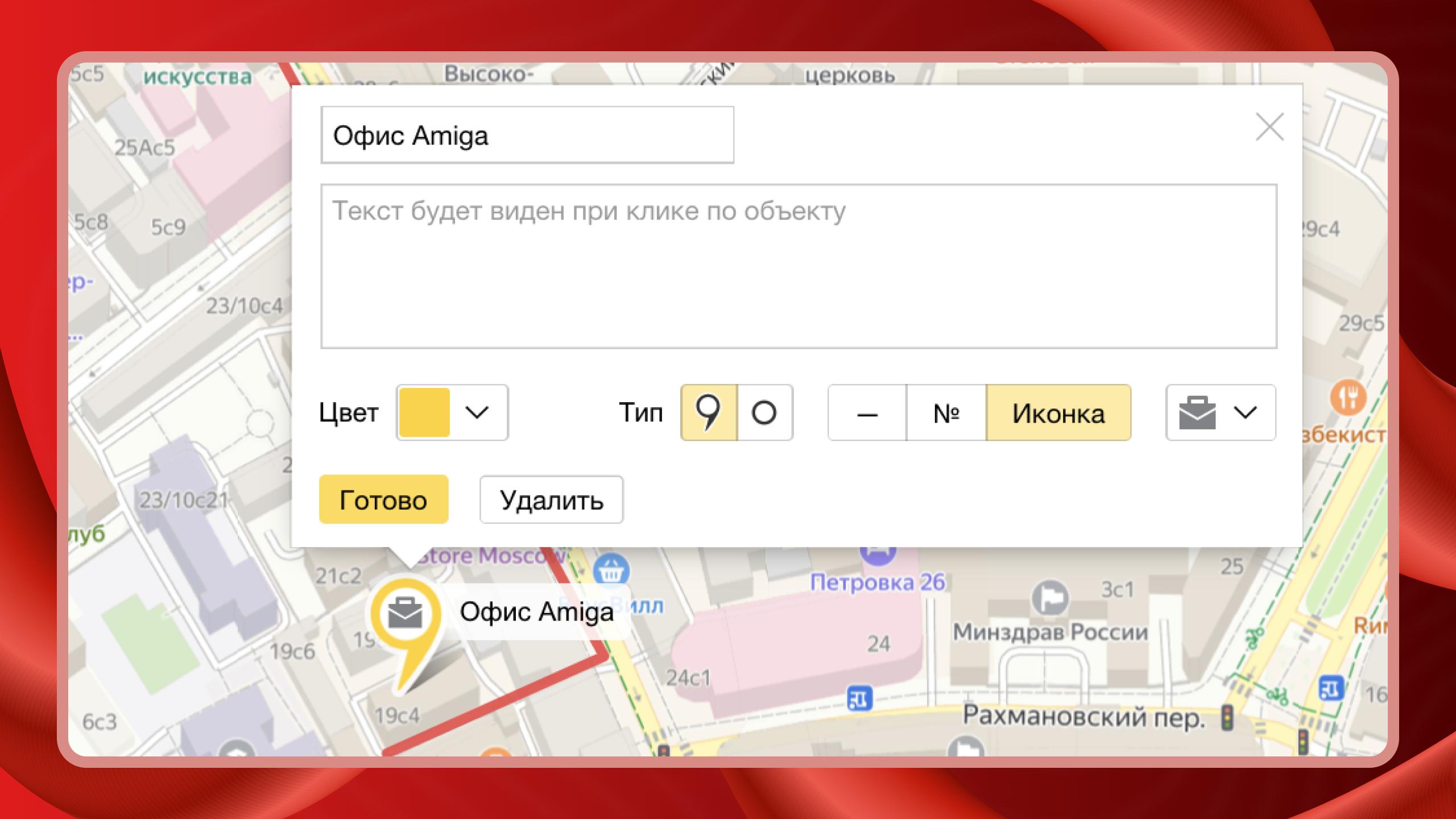Click the yellow color swatch
The width and height of the screenshot is (1456, 819).
(424, 413)
